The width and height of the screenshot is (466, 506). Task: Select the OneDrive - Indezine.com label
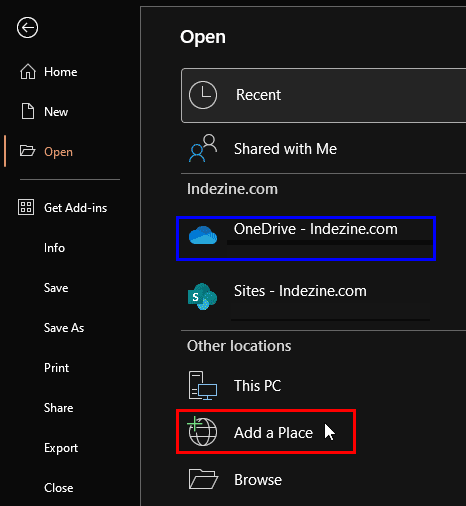tap(316, 229)
